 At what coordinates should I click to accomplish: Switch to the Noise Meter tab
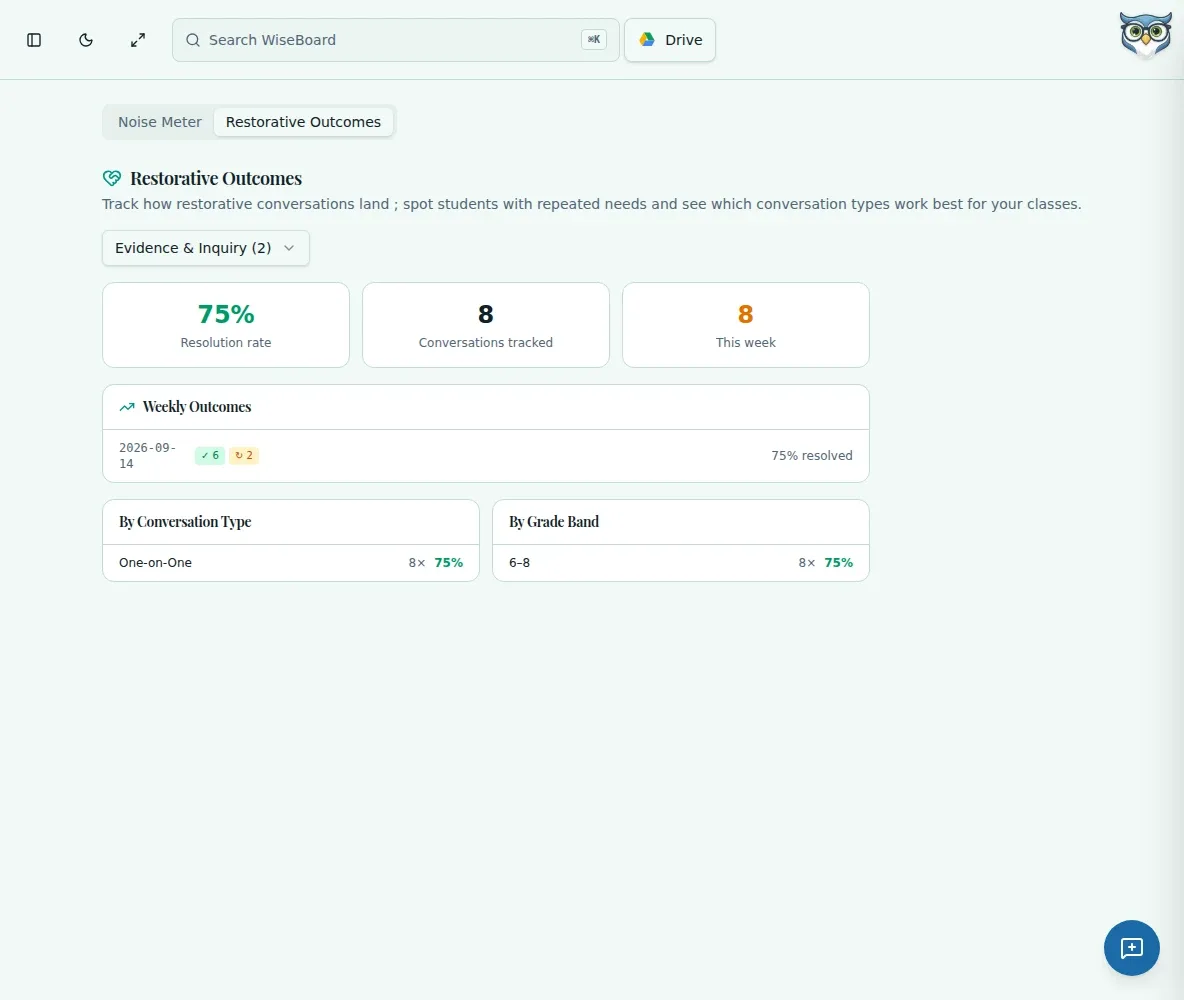tap(160, 122)
